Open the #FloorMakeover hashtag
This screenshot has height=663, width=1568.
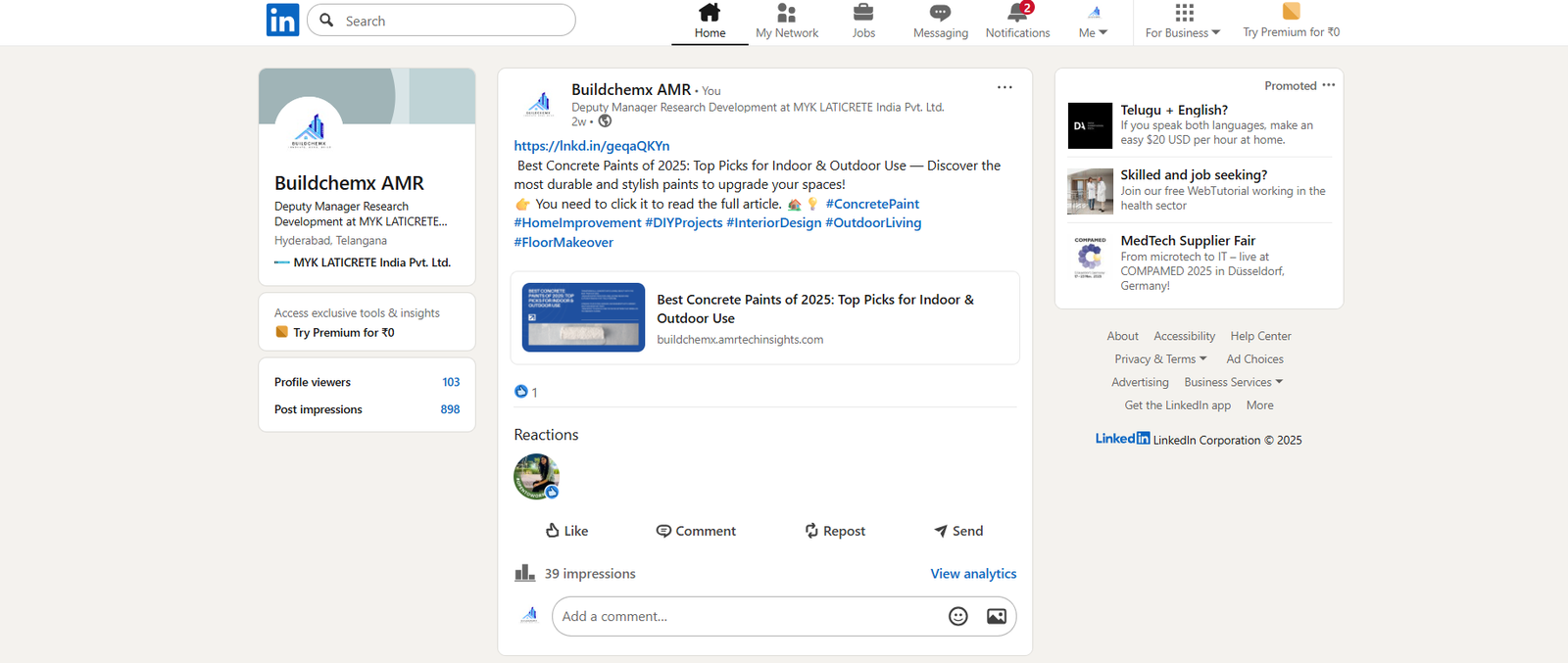[x=563, y=242]
